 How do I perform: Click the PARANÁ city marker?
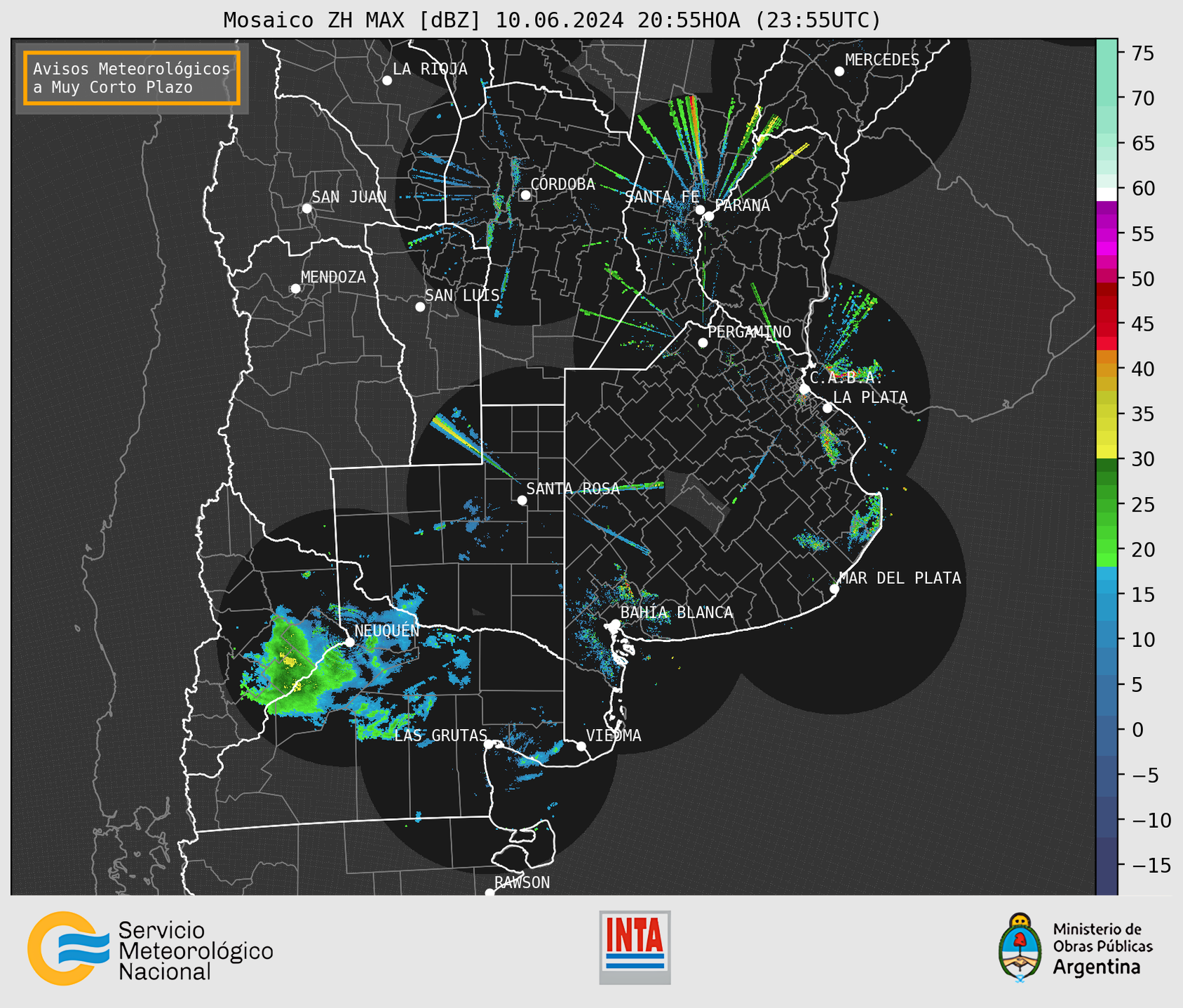709,216
